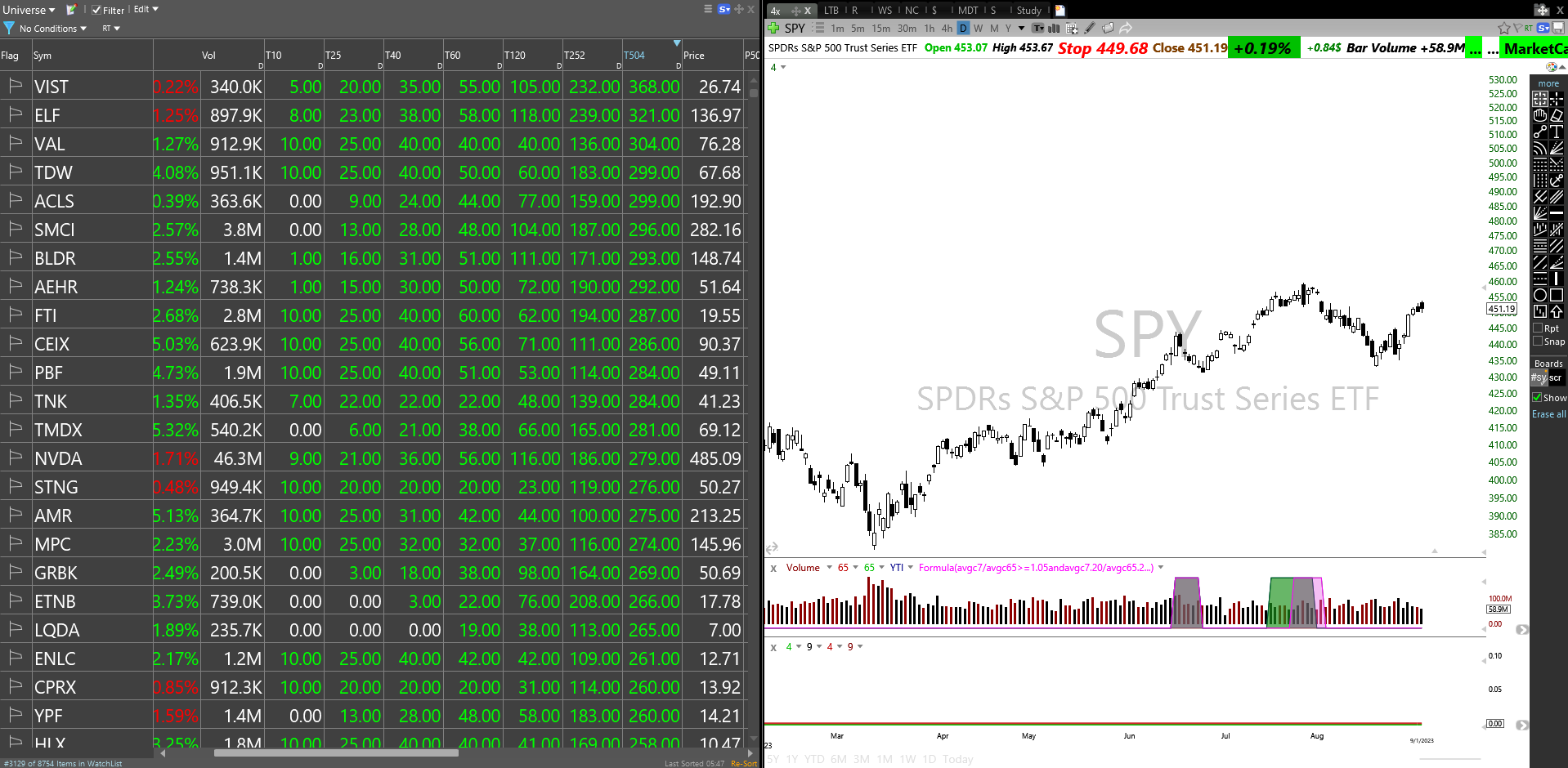Image resolution: width=1568 pixels, height=768 pixels.
Task: Click green plus icon next to SPY
Action: (773, 28)
